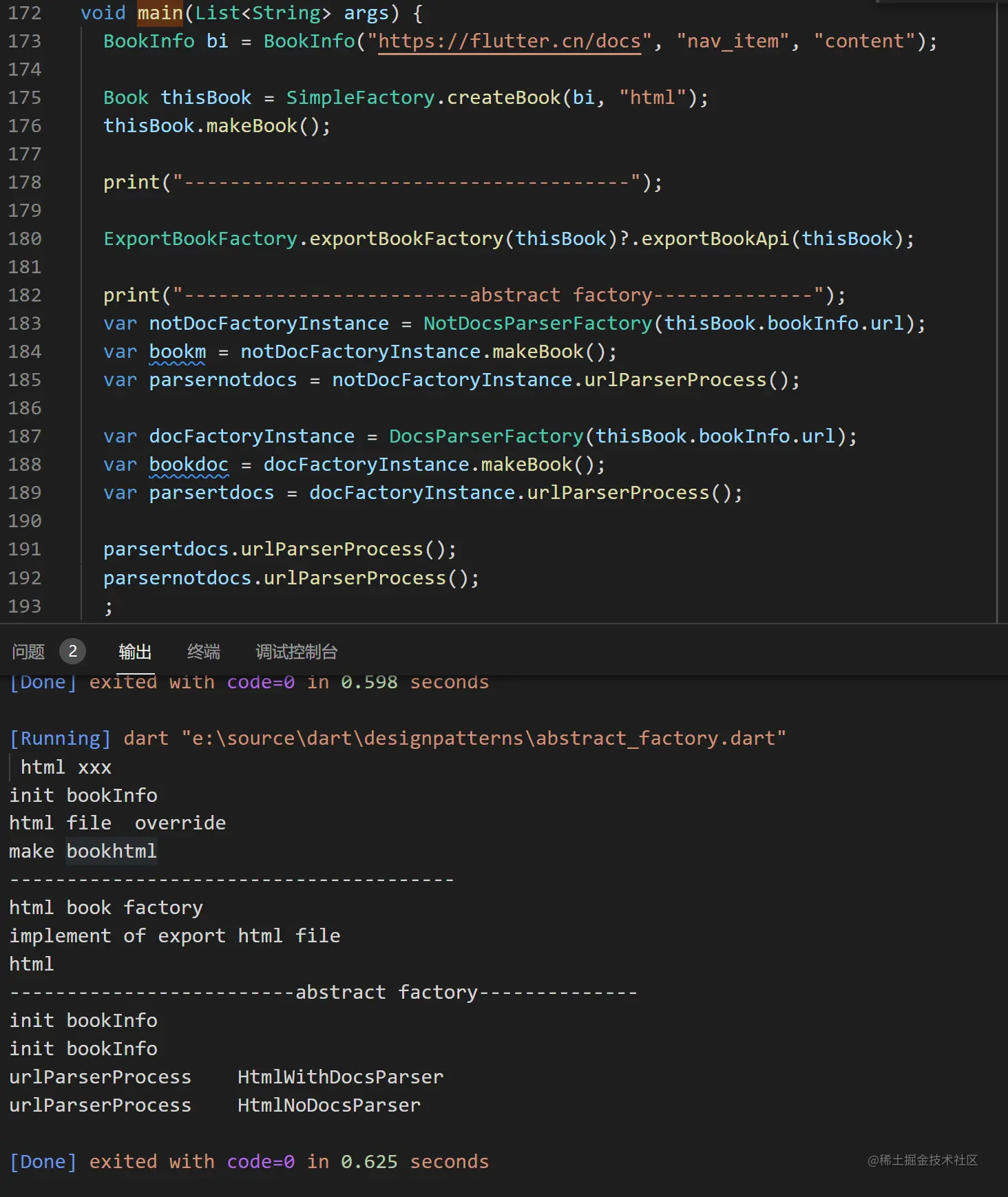This screenshot has width=1008, height=1197.
Task: Click the bookm variable with warning underline
Action: coord(177,352)
